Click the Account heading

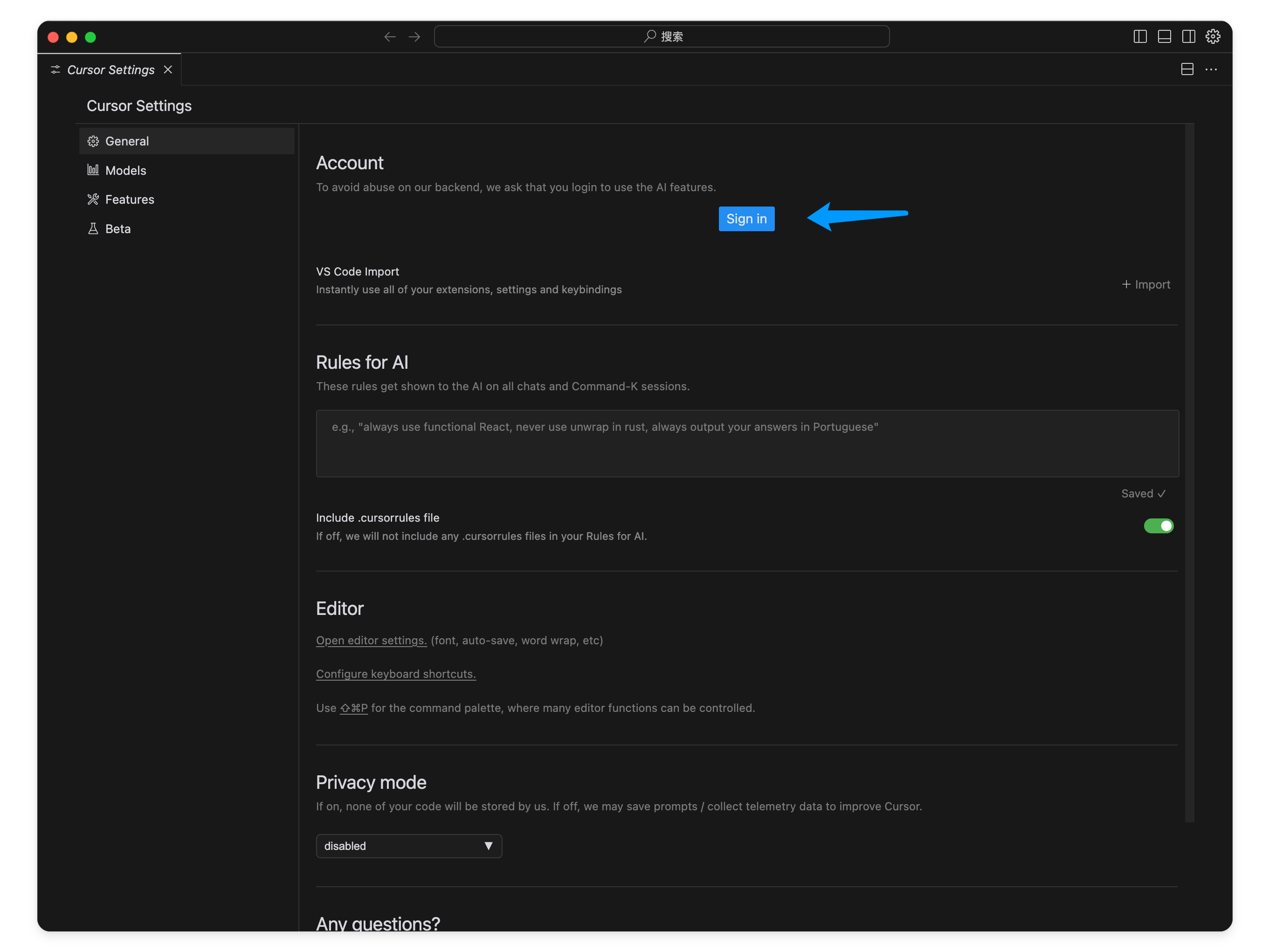(x=349, y=163)
